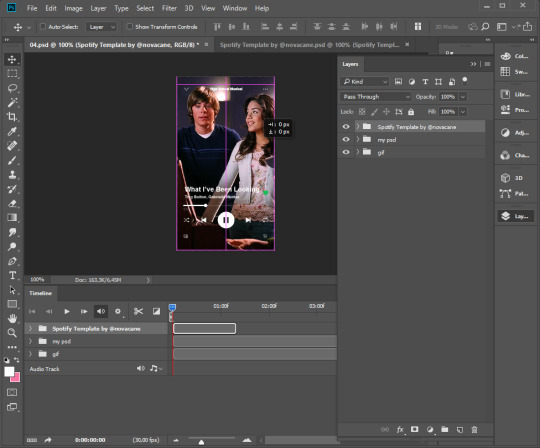Open the Pass Through blend mode dropdown
Image resolution: width=540 pixels, height=448 pixels.
tap(375, 97)
